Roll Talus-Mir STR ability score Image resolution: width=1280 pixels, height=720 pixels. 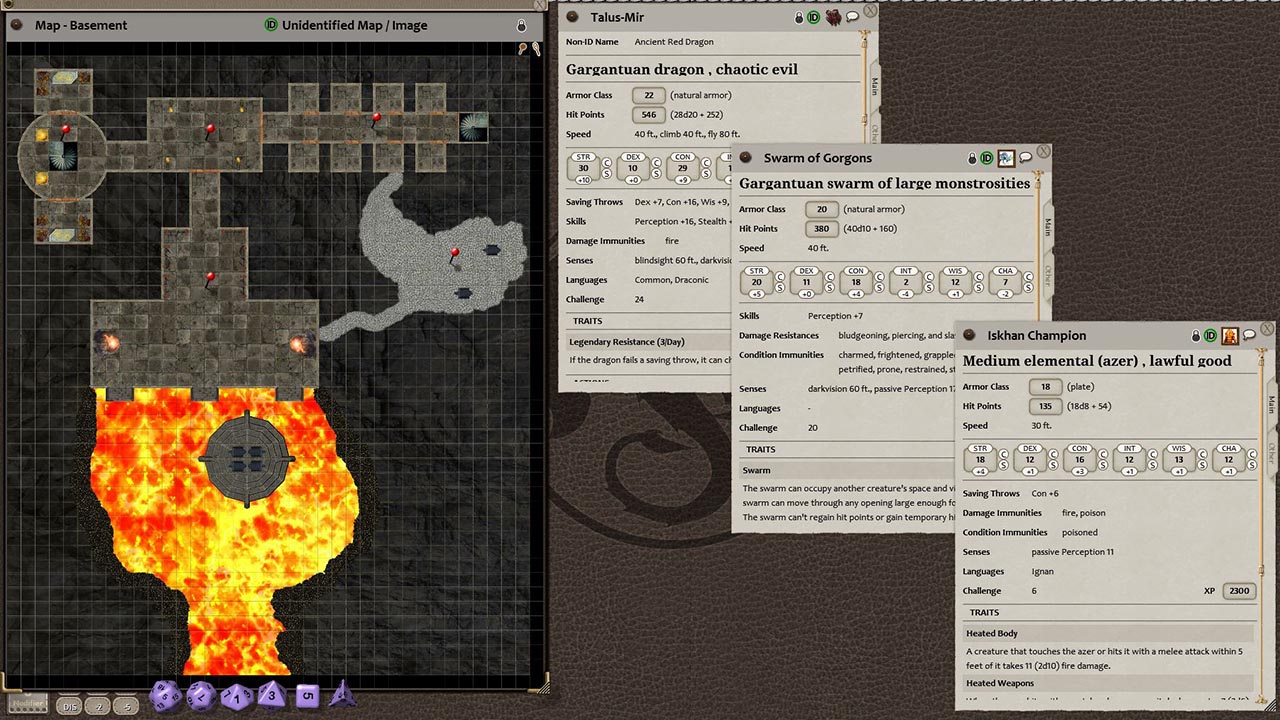(583, 167)
